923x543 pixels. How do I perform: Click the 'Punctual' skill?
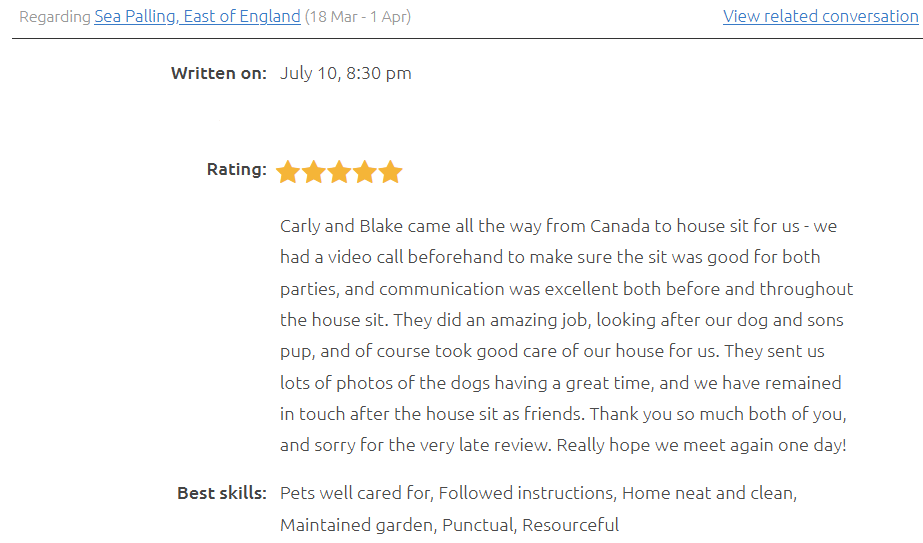(478, 525)
